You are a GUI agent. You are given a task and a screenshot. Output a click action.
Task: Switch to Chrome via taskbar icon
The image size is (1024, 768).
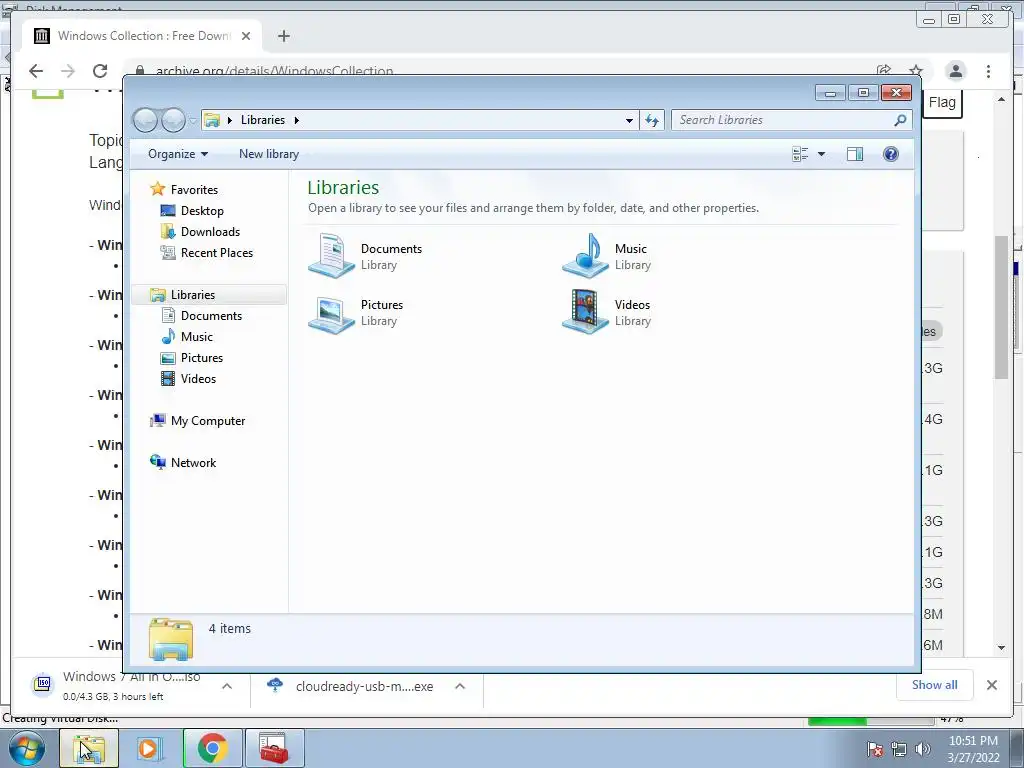coord(212,748)
